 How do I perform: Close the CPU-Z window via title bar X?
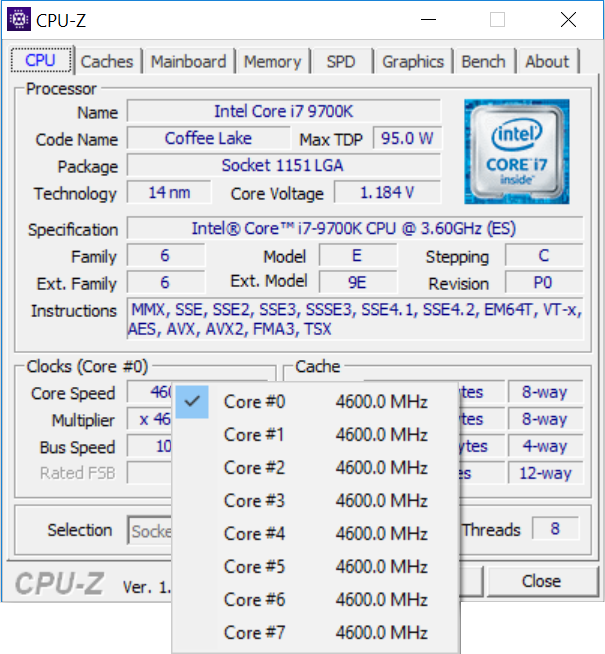568,19
